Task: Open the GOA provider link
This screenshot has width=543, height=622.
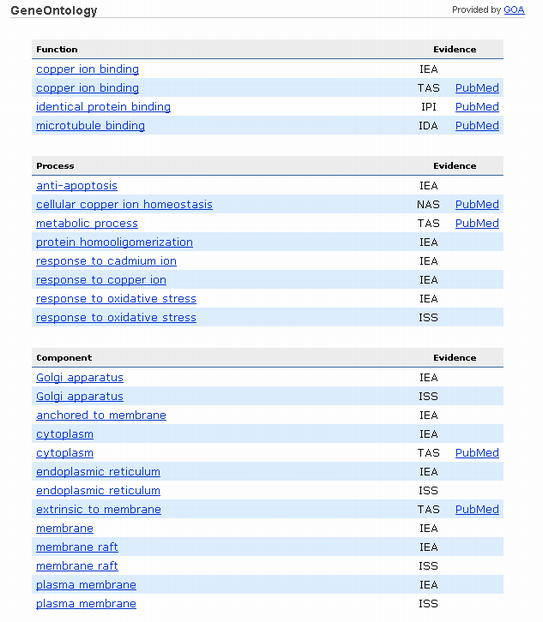Action: click(x=514, y=10)
